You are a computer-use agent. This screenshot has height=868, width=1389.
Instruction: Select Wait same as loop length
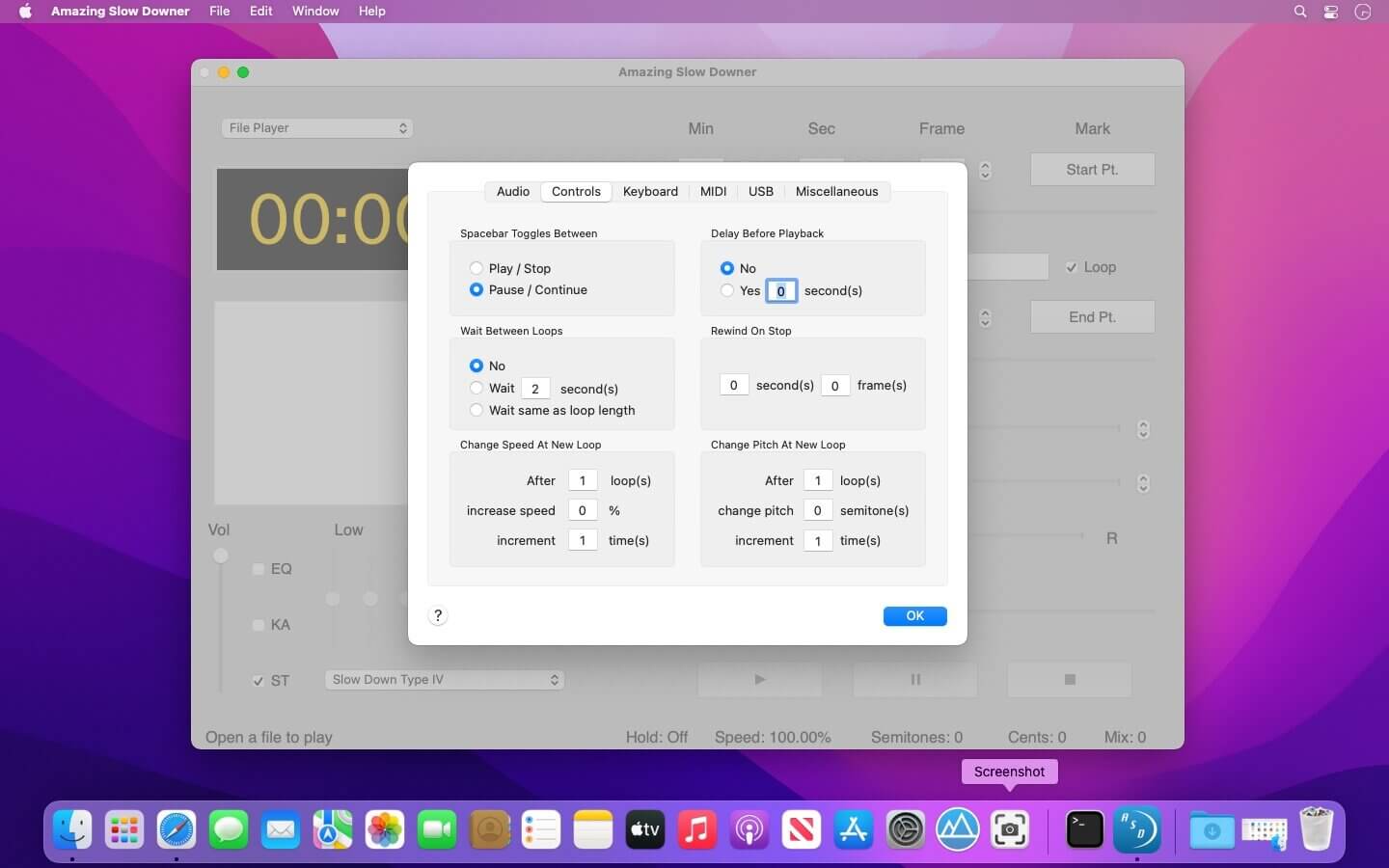(477, 410)
